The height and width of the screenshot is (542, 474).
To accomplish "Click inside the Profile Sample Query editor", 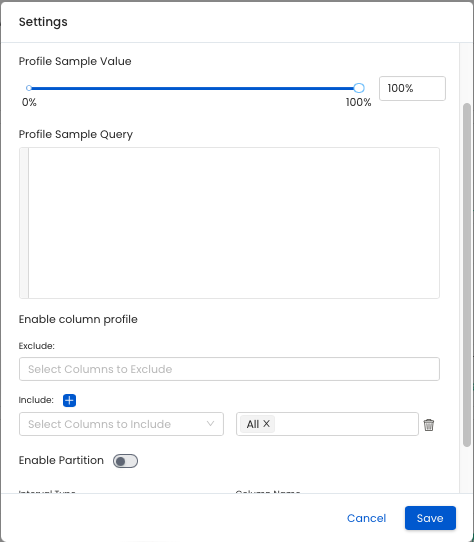I will [x=229, y=223].
